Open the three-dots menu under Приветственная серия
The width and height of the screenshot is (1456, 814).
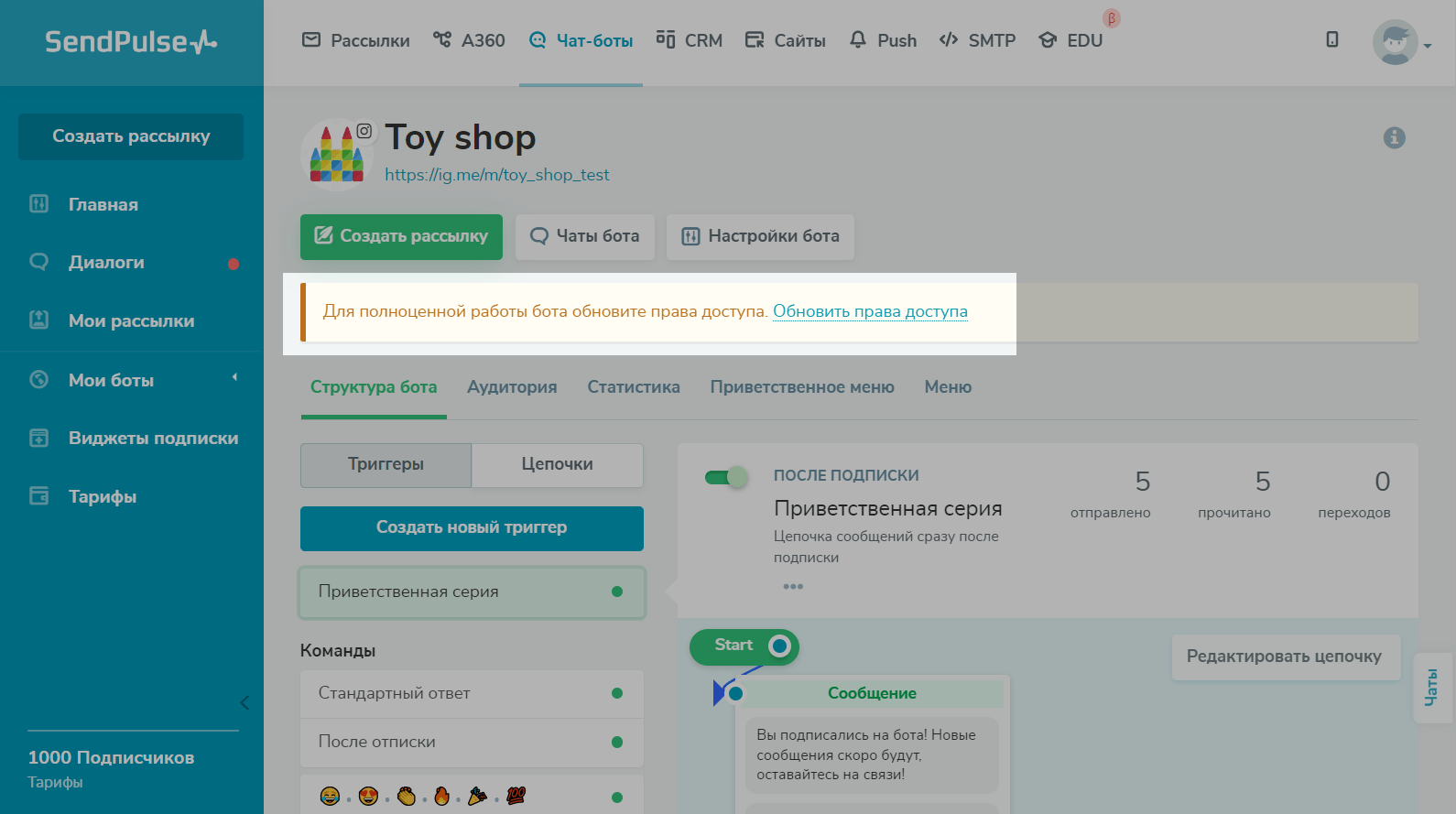793,586
